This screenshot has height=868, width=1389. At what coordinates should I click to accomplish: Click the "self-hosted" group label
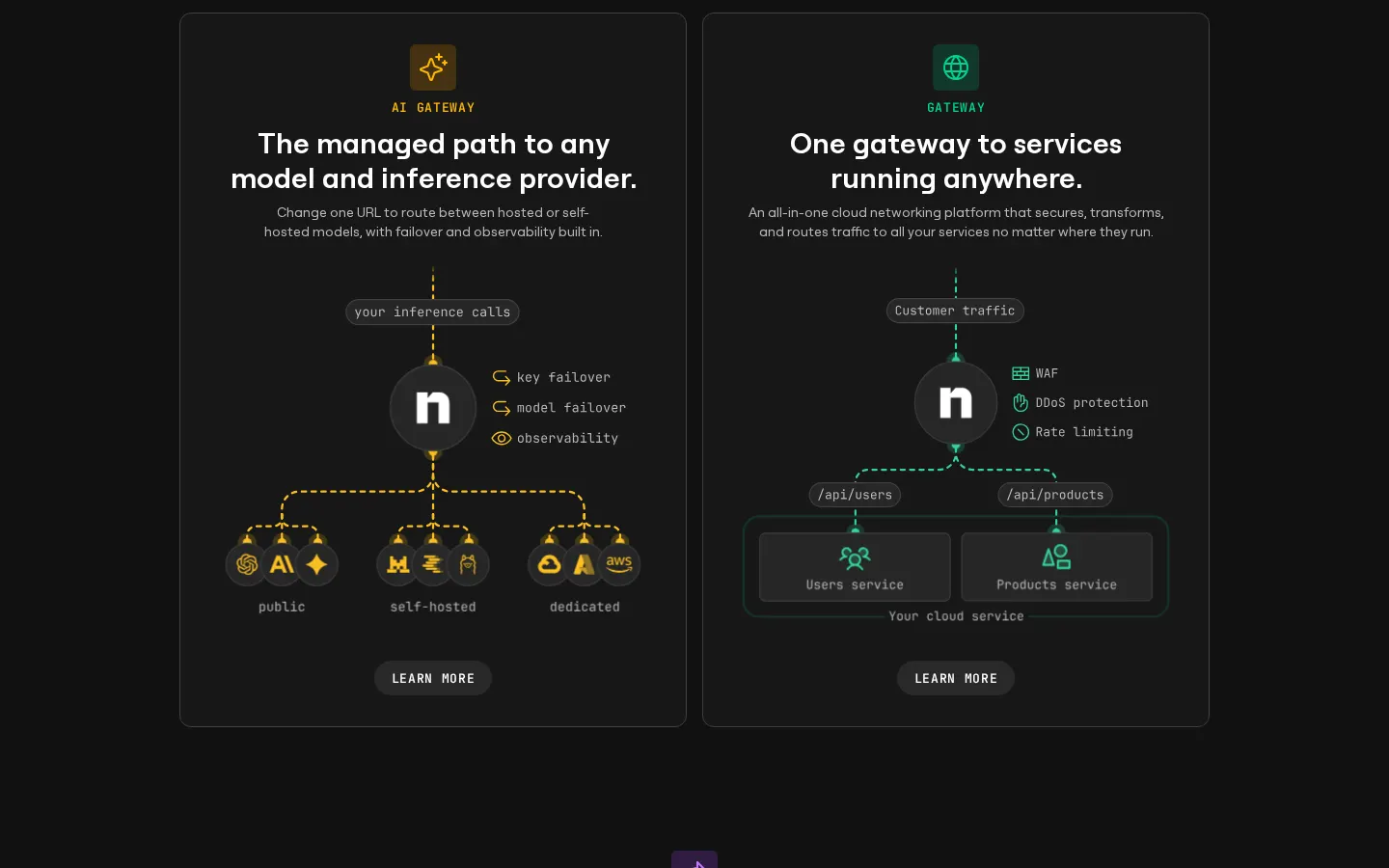[x=433, y=607]
